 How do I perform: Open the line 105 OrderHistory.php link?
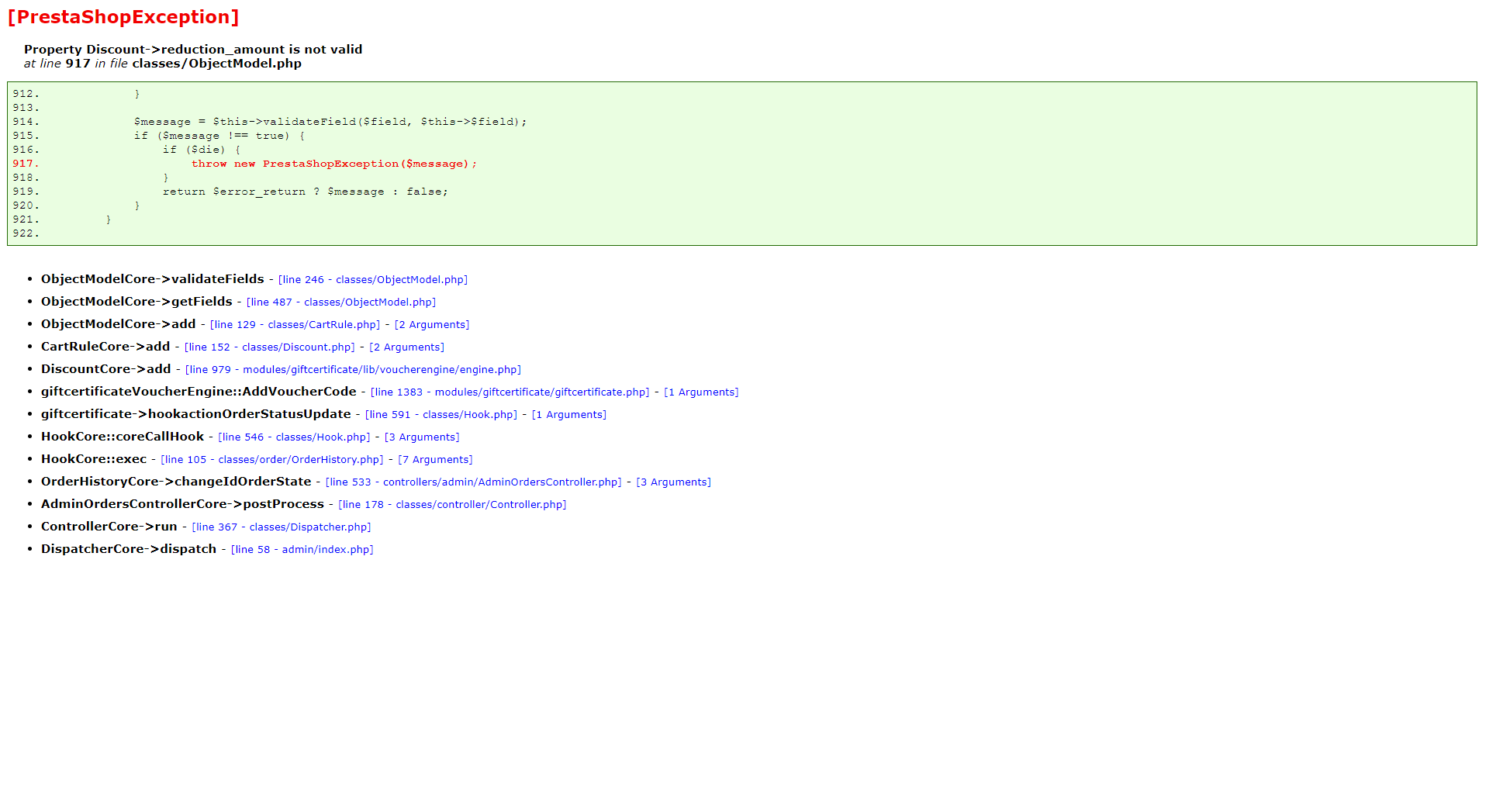(x=272, y=460)
